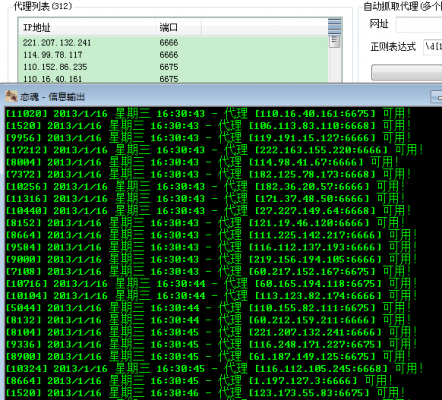The image size is (442, 400).
Task: Sort proxy list by IP地址 column header
Action: coord(87,27)
